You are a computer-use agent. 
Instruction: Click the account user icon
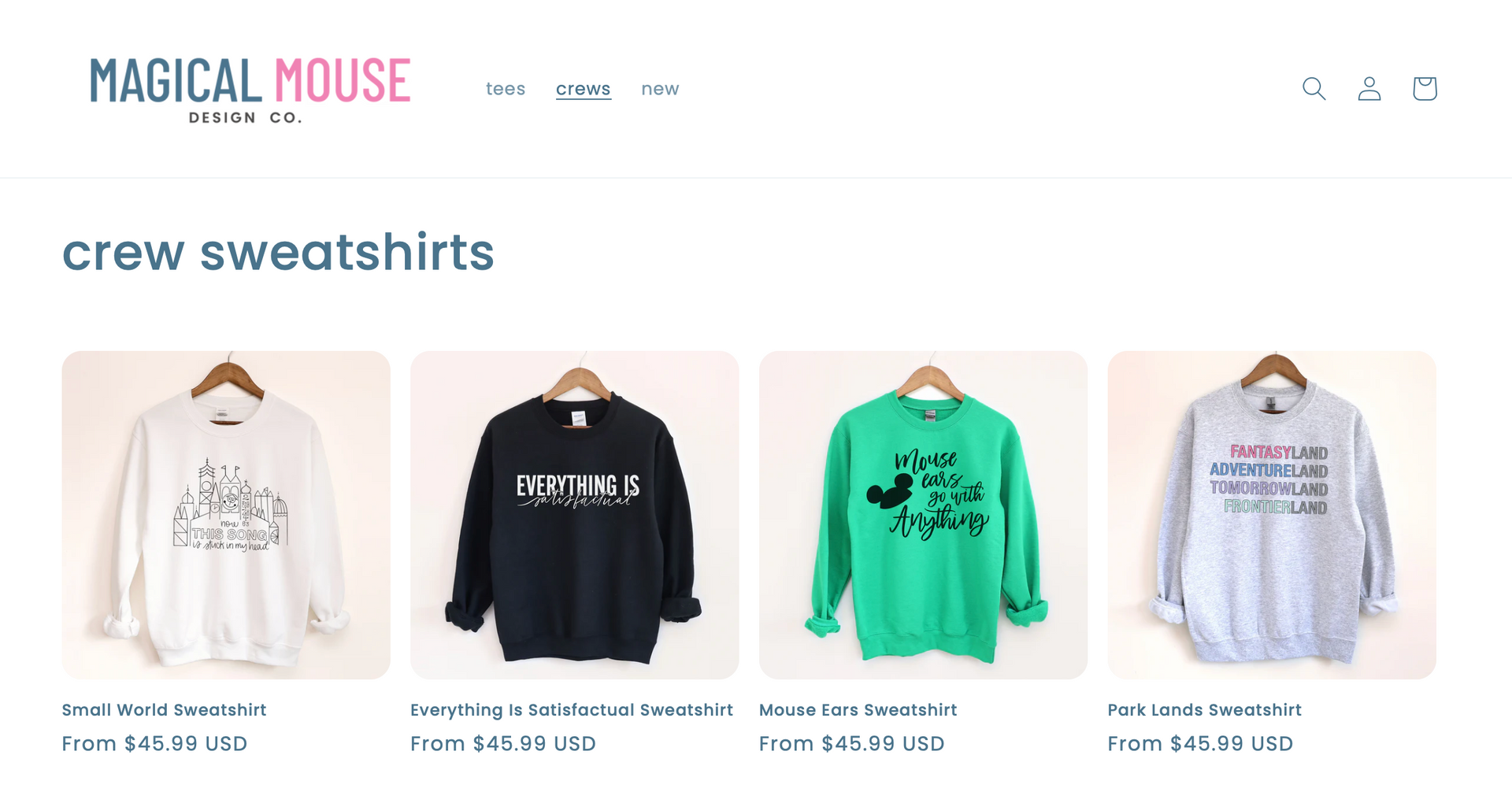click(1369, 88)
